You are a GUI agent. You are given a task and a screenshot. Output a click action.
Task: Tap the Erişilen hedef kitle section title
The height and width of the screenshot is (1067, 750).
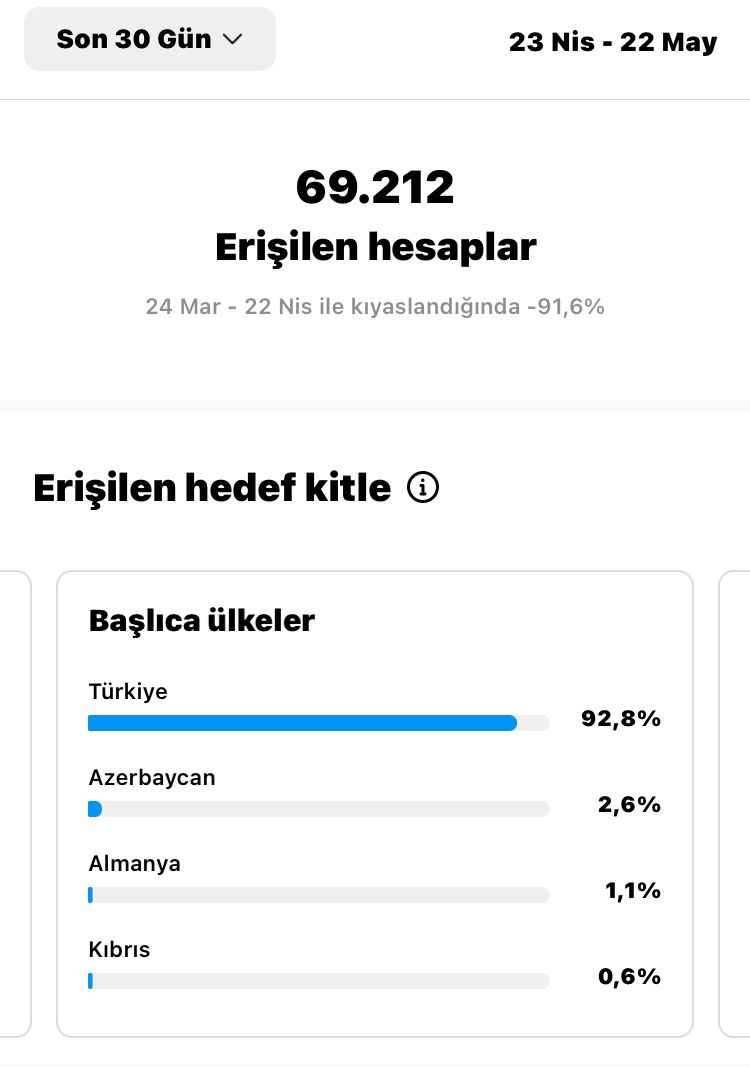pos(212,488)
